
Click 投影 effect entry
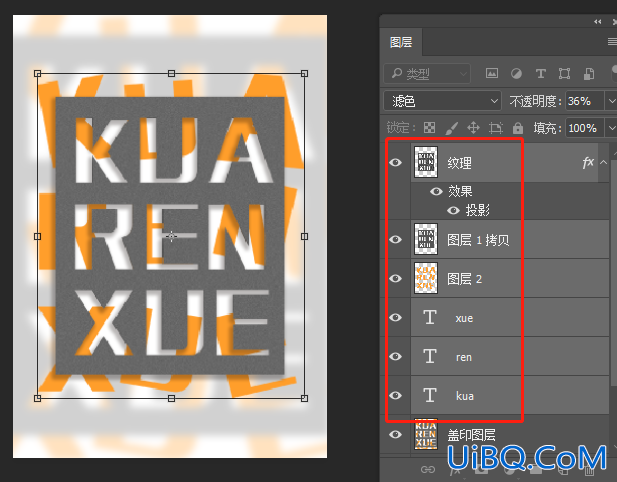click(x=478, y=211)
